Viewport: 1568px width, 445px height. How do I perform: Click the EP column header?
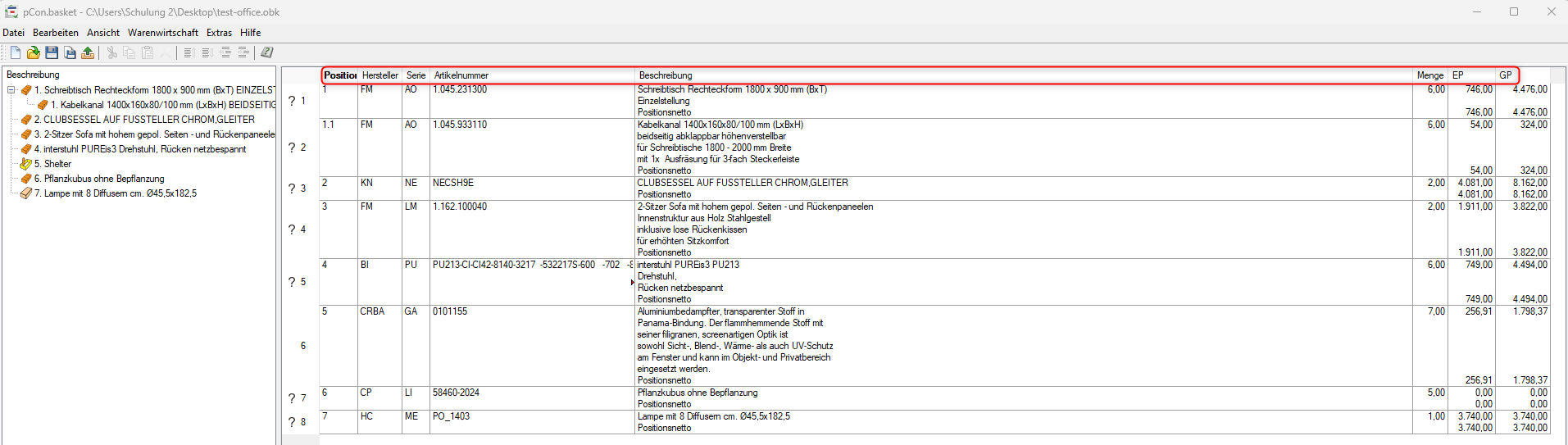coord(1472,75)
